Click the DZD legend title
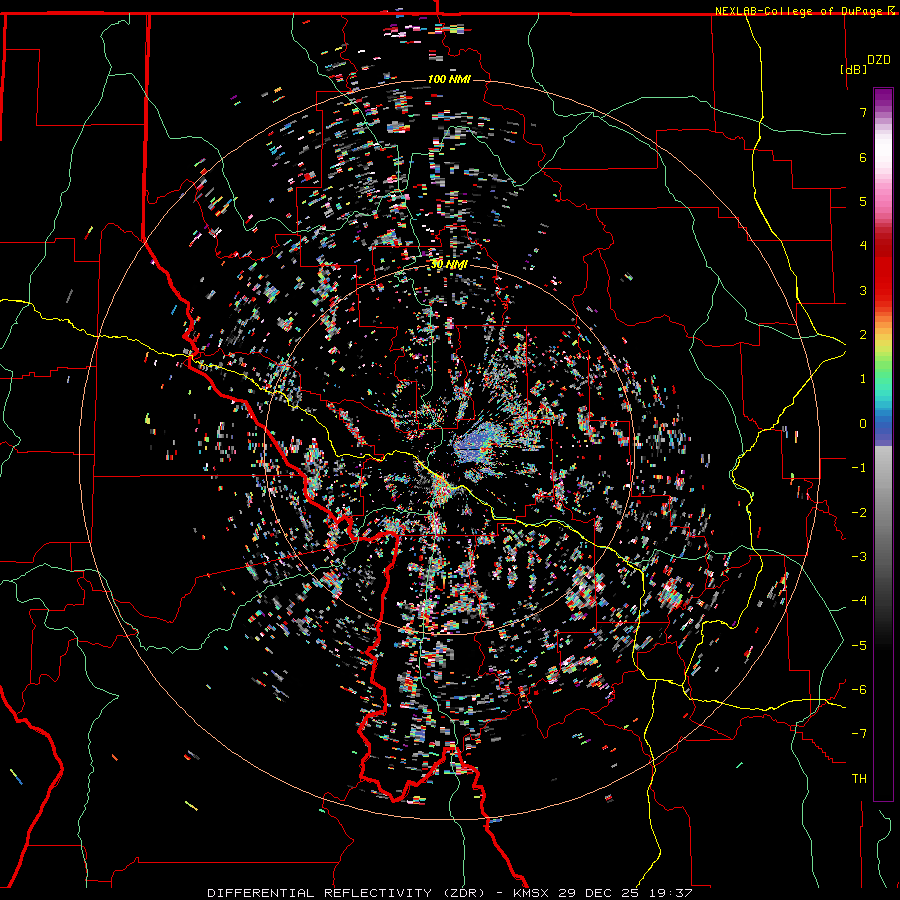The width and height of the screenshot is (900, 900). [x=878, y=60]
